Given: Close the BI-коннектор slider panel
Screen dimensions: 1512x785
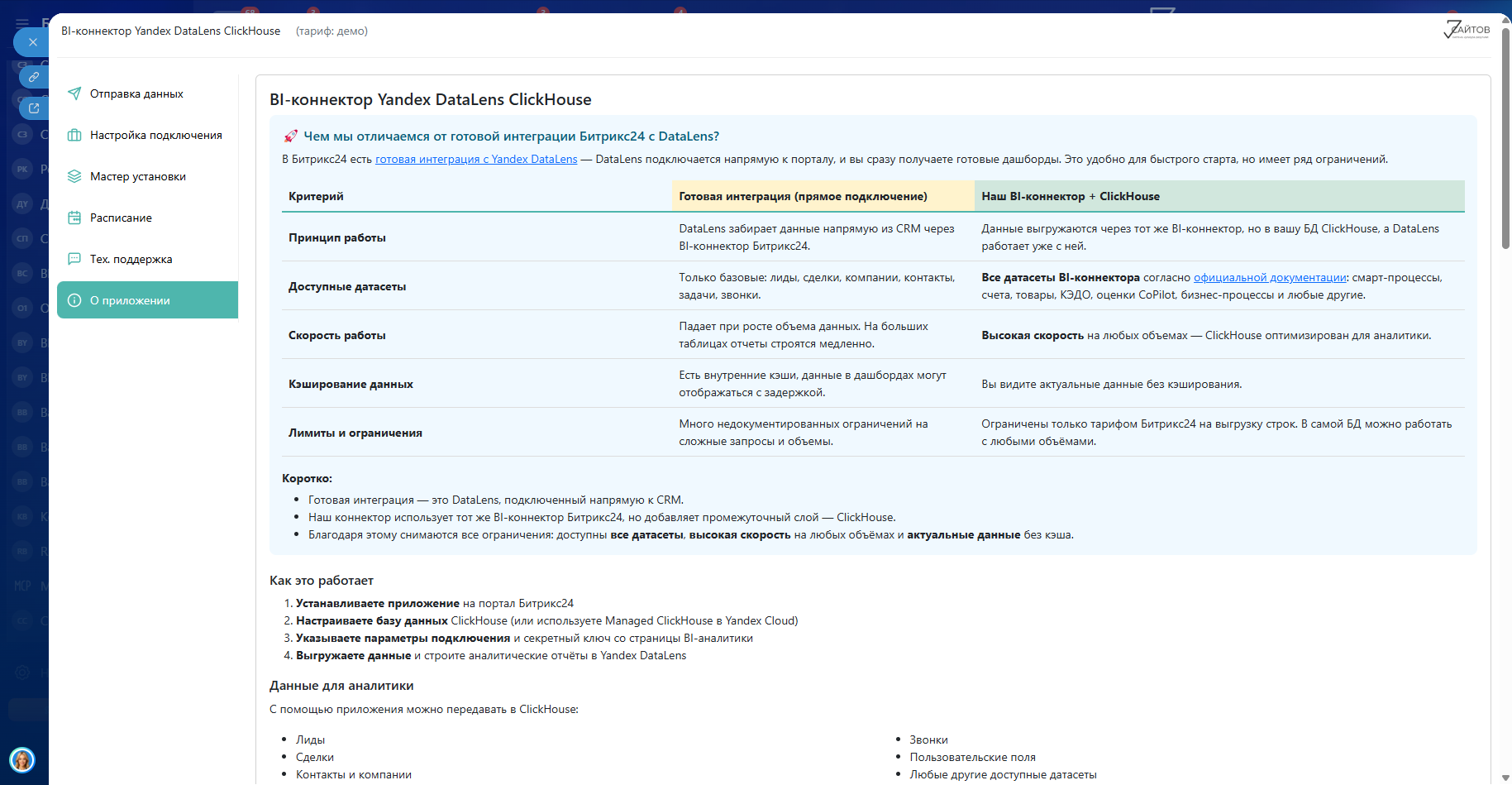Looking at the screenshot, I should 32,42.
